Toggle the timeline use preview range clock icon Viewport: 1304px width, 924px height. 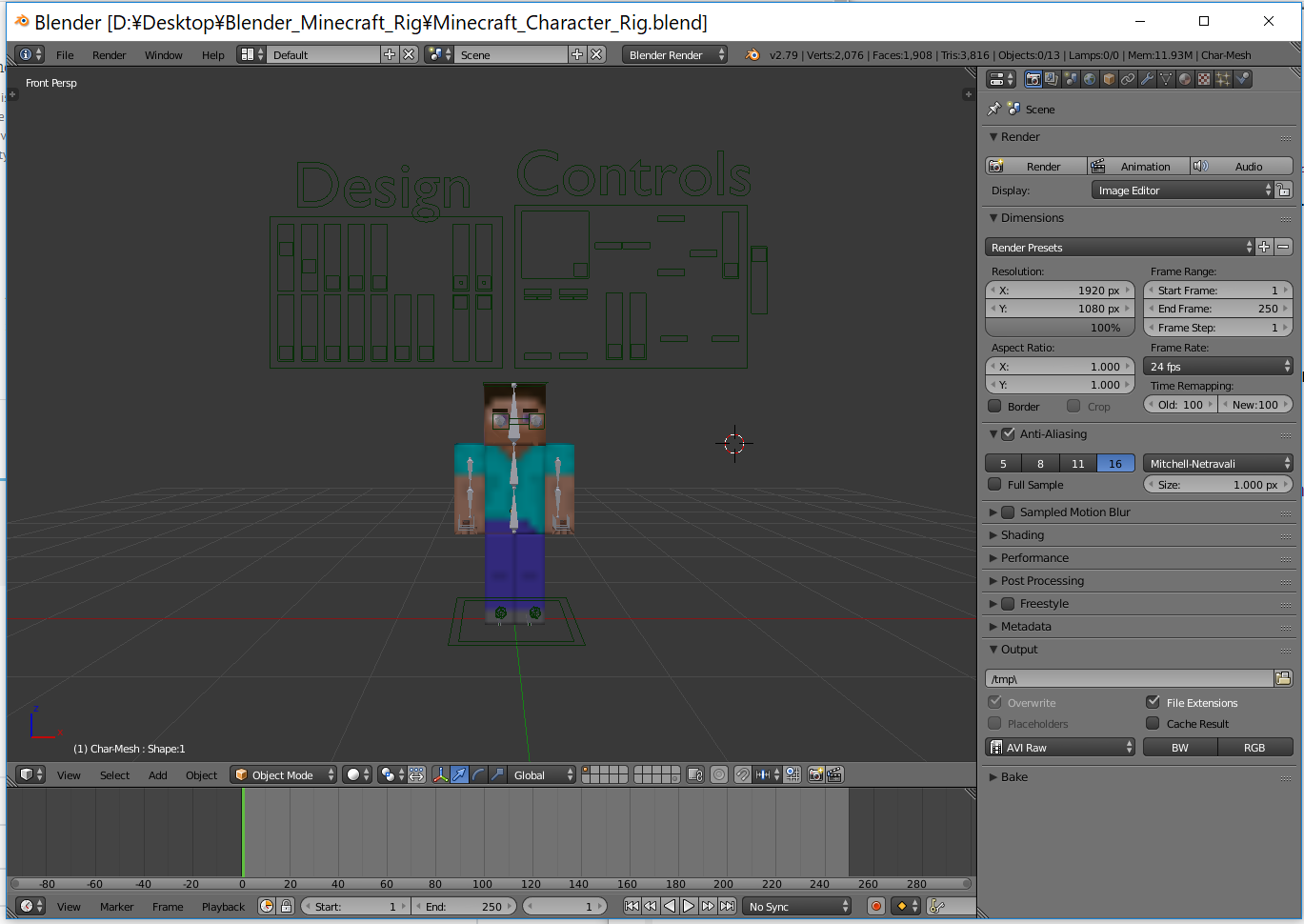point(267,906)
